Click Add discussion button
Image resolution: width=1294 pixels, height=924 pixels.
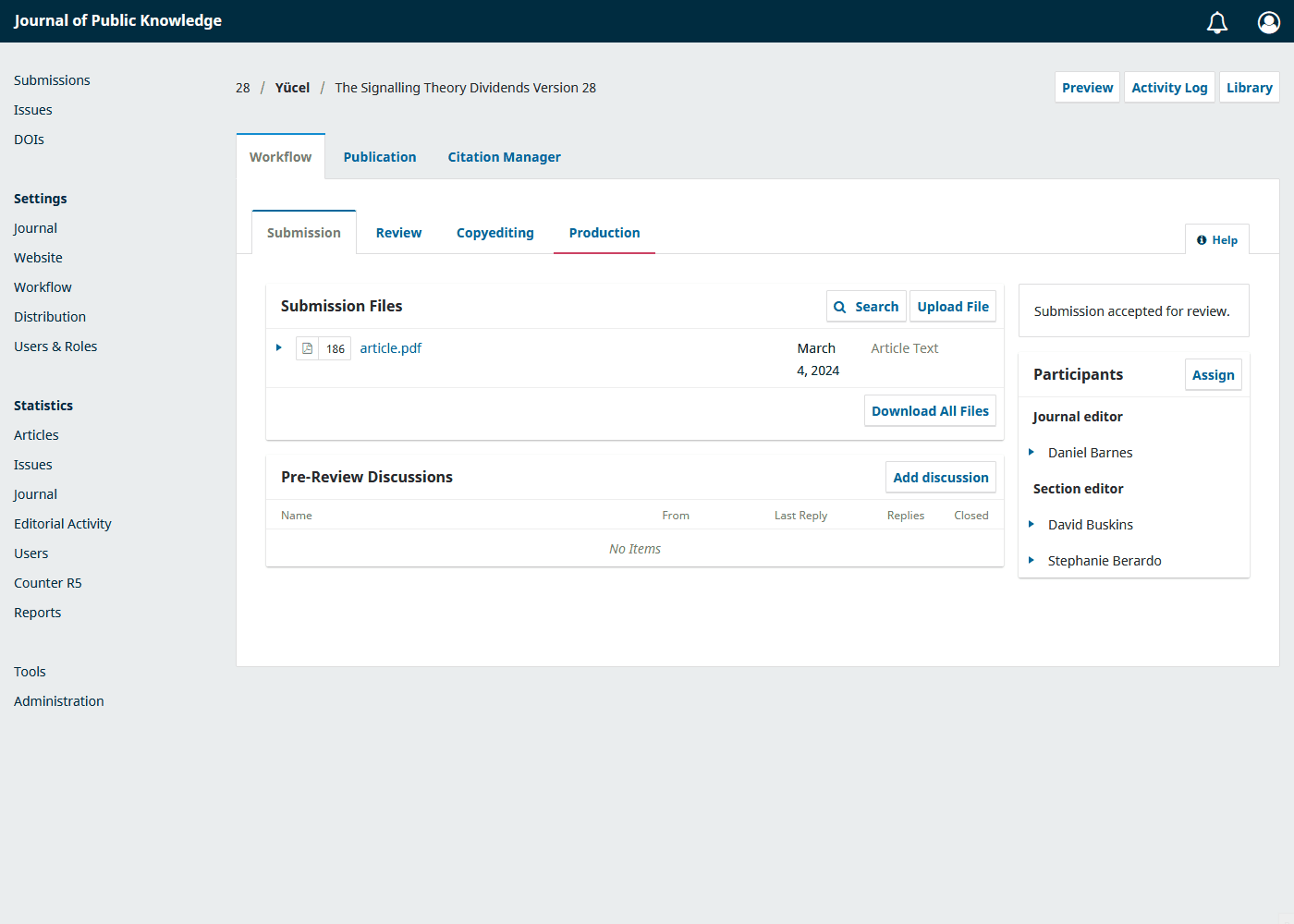pyautogui.click(x=941, y=478)
